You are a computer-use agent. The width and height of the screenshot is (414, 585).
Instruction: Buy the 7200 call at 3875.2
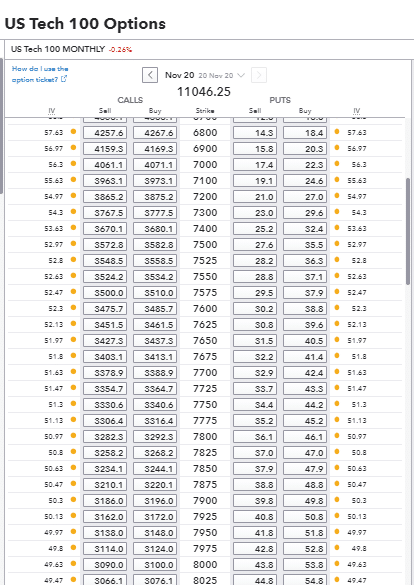pyautogui.click(x=155, y=197)
